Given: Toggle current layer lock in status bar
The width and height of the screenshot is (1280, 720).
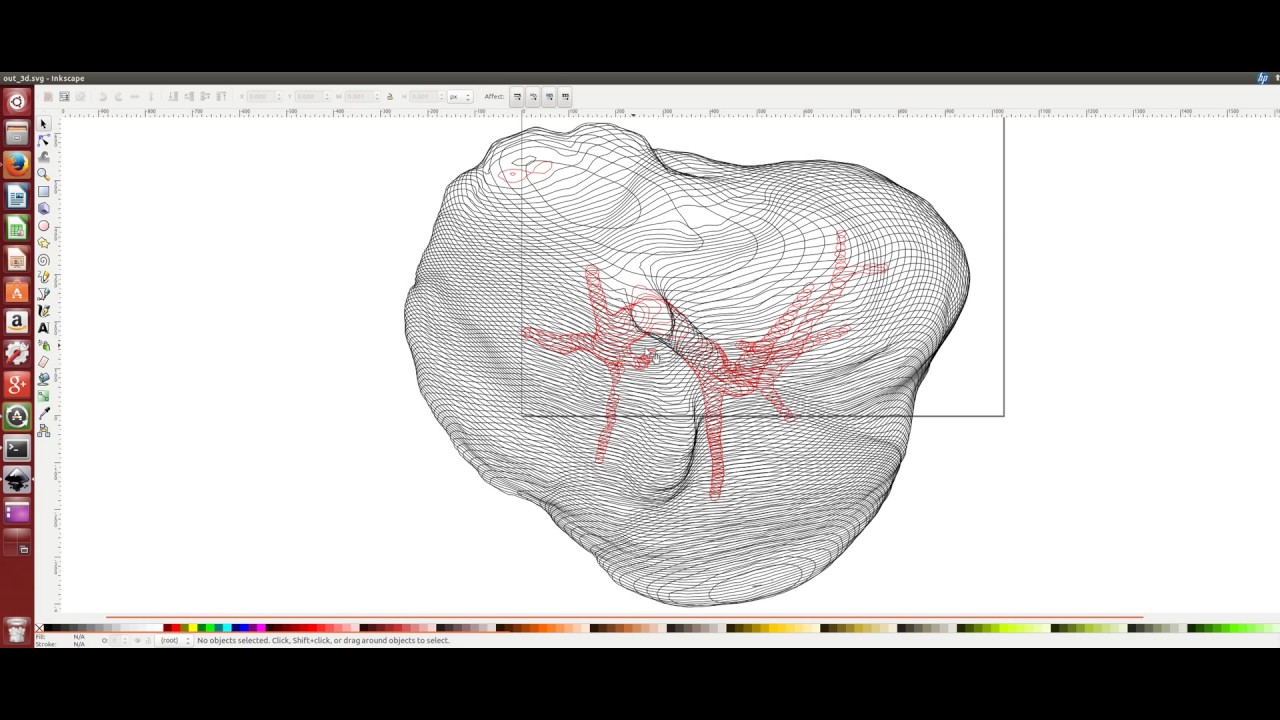Looking at the screenshot, I should (x=148, y=640).
